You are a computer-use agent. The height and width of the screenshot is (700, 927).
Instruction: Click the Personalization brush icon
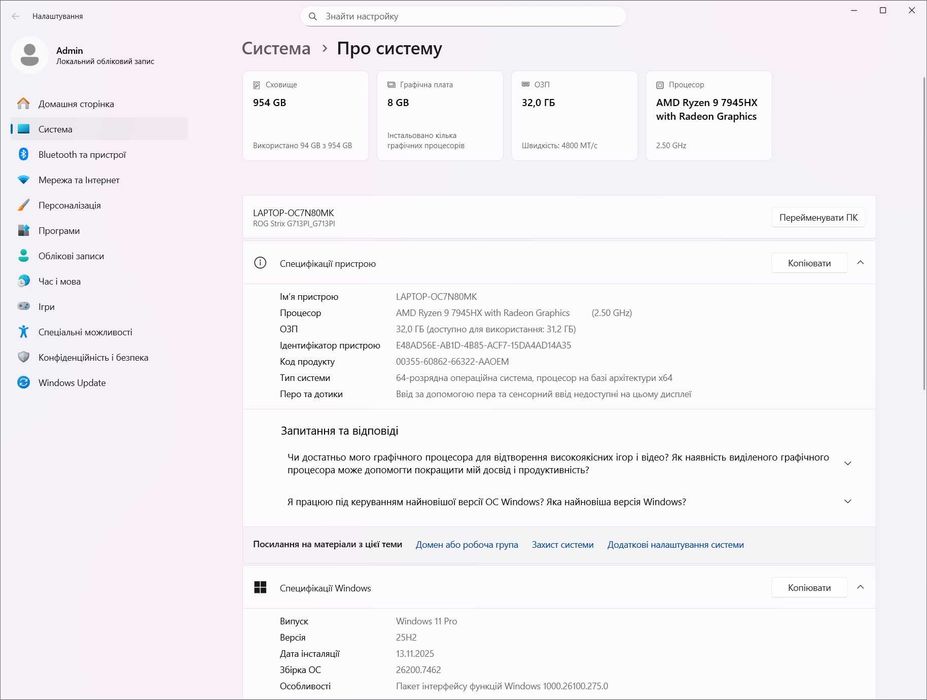[23, 205]
